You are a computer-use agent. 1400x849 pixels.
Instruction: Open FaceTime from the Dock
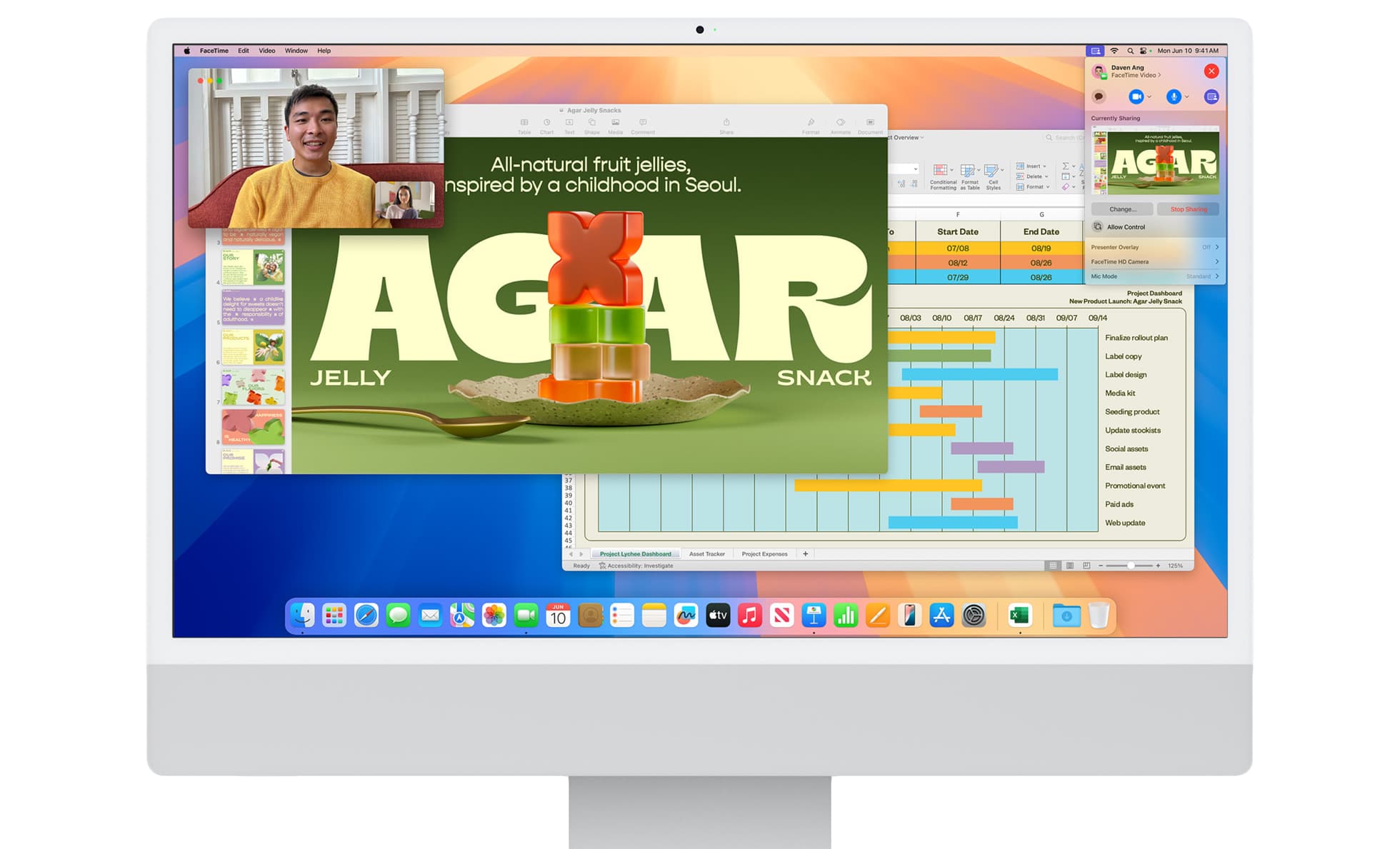[x=526, y=615]
